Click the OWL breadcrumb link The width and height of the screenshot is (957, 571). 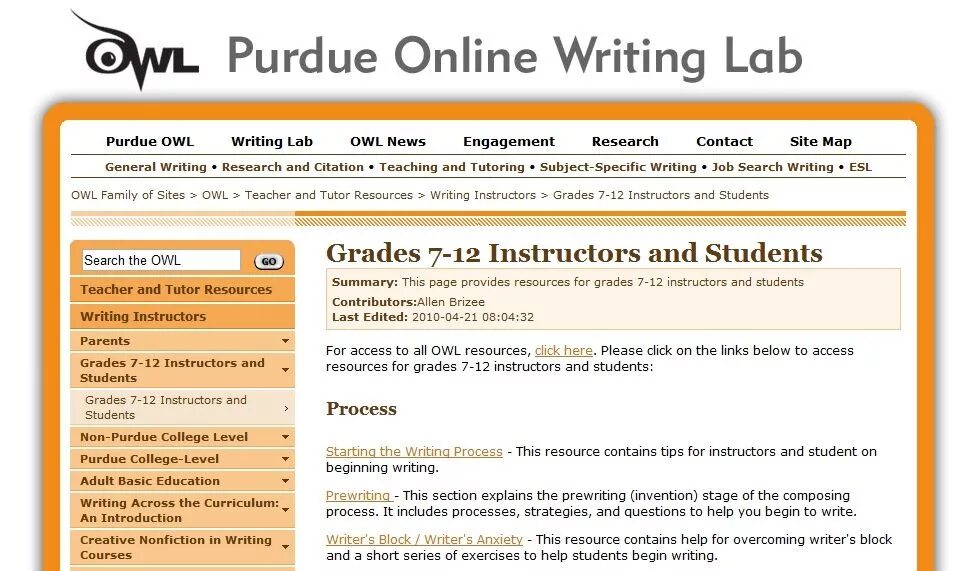tap(215, 195)
